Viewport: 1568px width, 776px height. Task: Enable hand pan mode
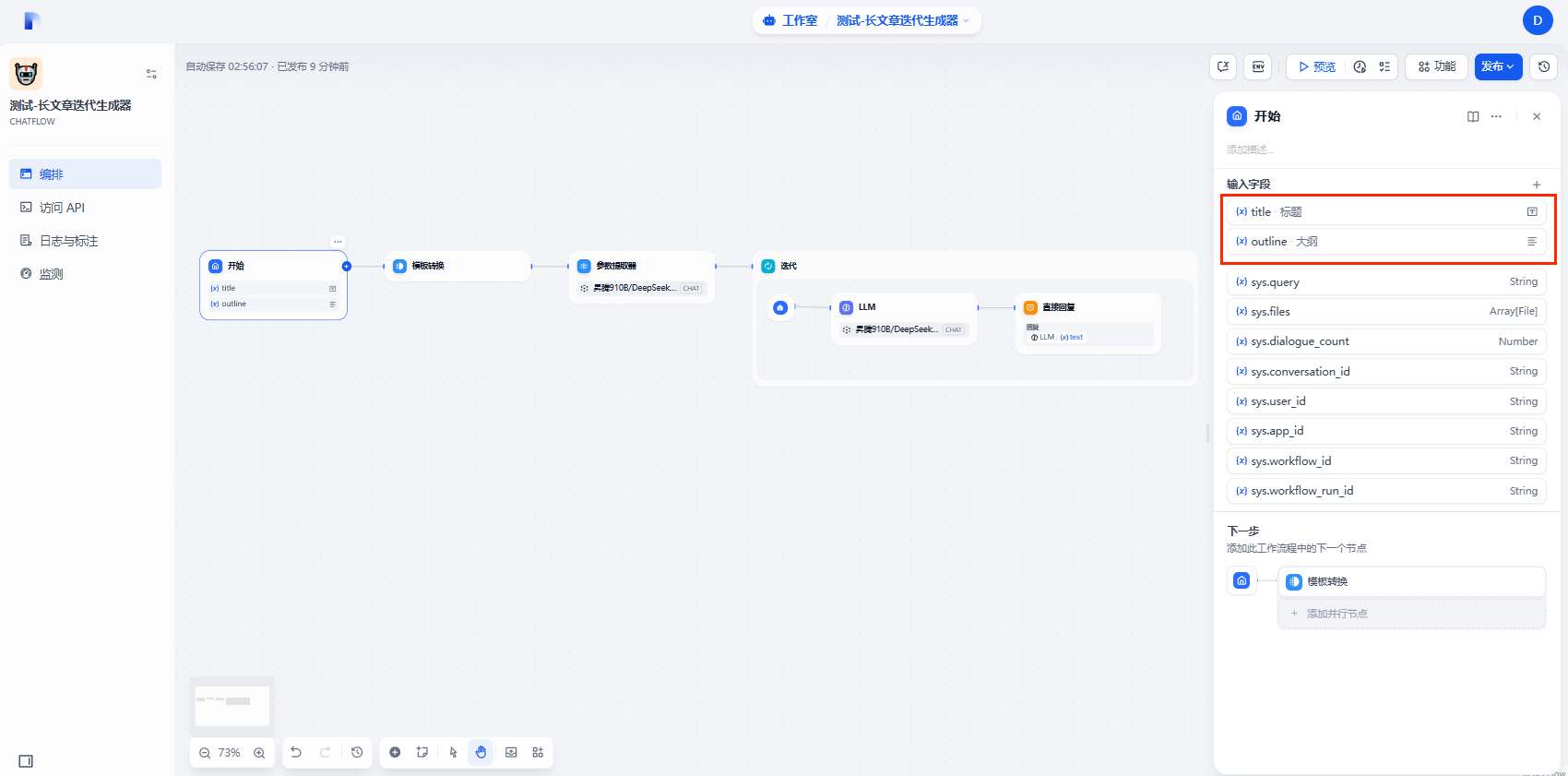point(481,753)
